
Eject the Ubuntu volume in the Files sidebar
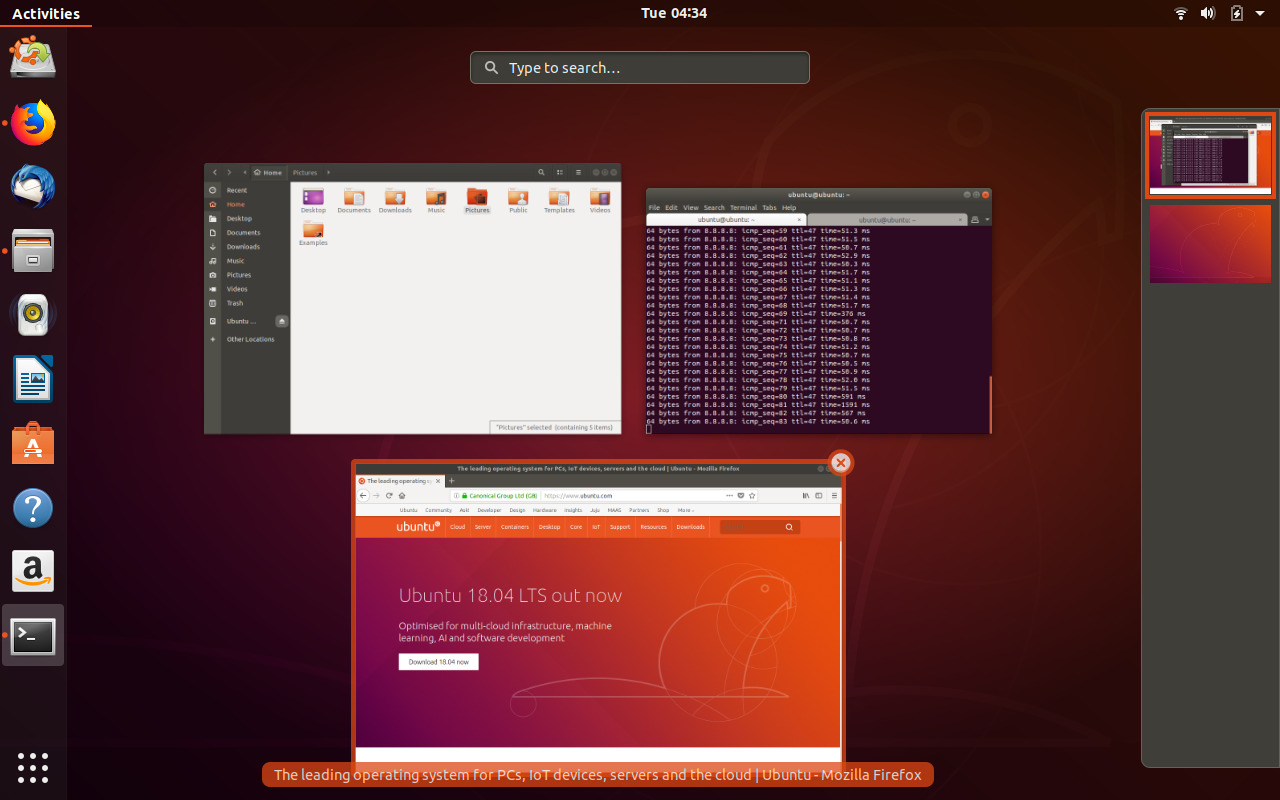[x=282, y=321]
